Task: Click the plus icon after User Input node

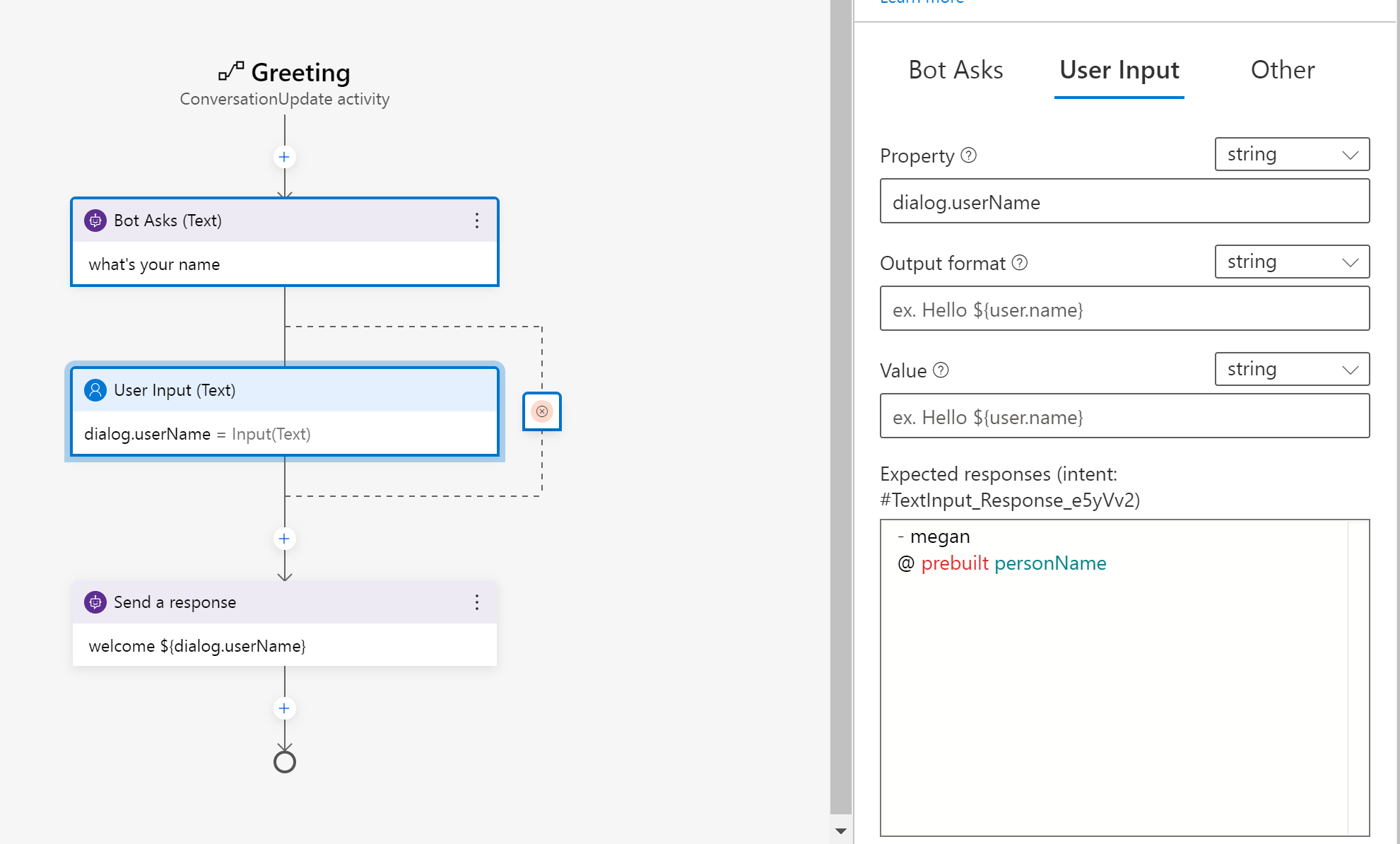Action: coord(284,539)
